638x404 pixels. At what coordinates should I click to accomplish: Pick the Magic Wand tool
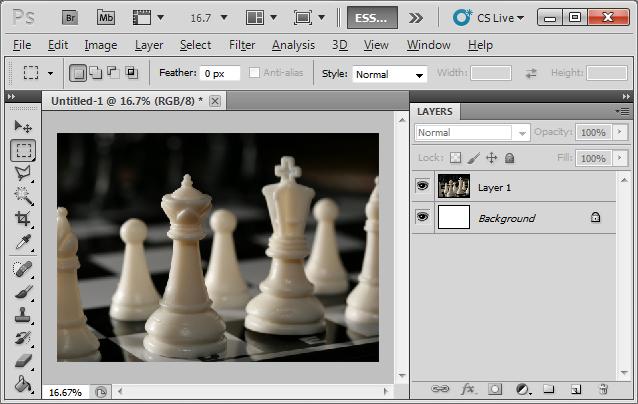(x=23, y=196)
